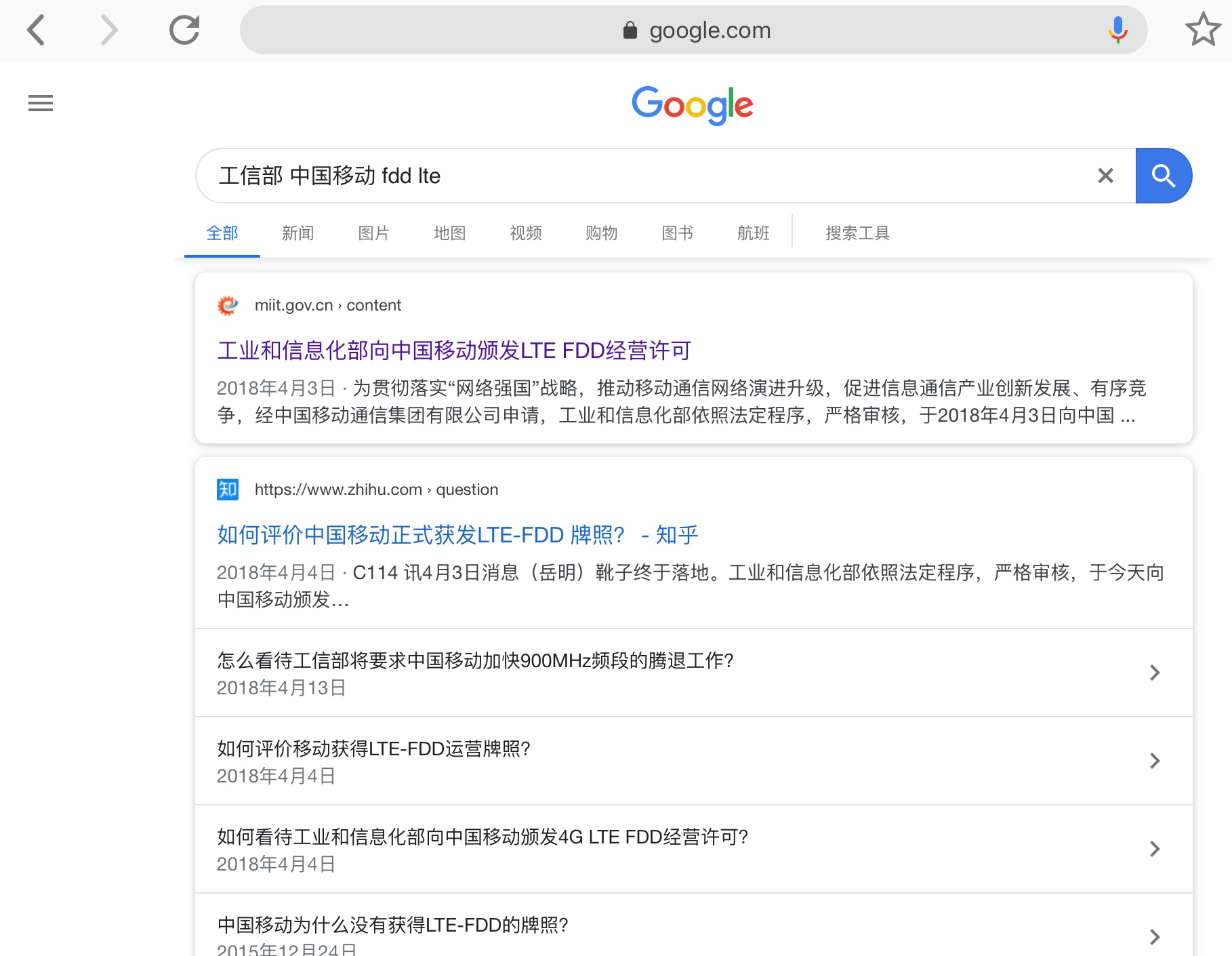Open 搜索工具 options
The image size is (1232, 956).
tap(857, 233)
